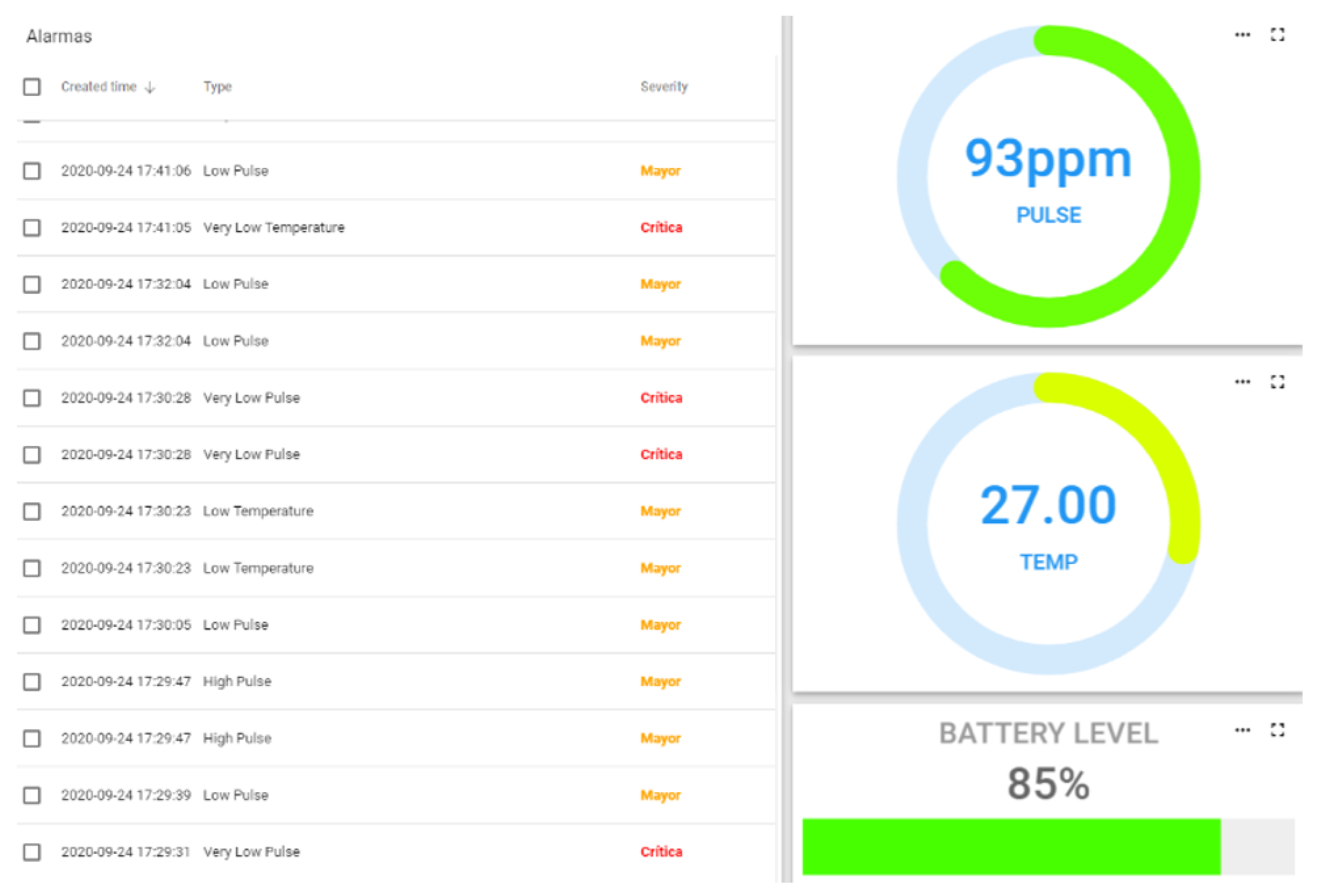Open the Temp widget more options menu

click(x=1242, y=382)
